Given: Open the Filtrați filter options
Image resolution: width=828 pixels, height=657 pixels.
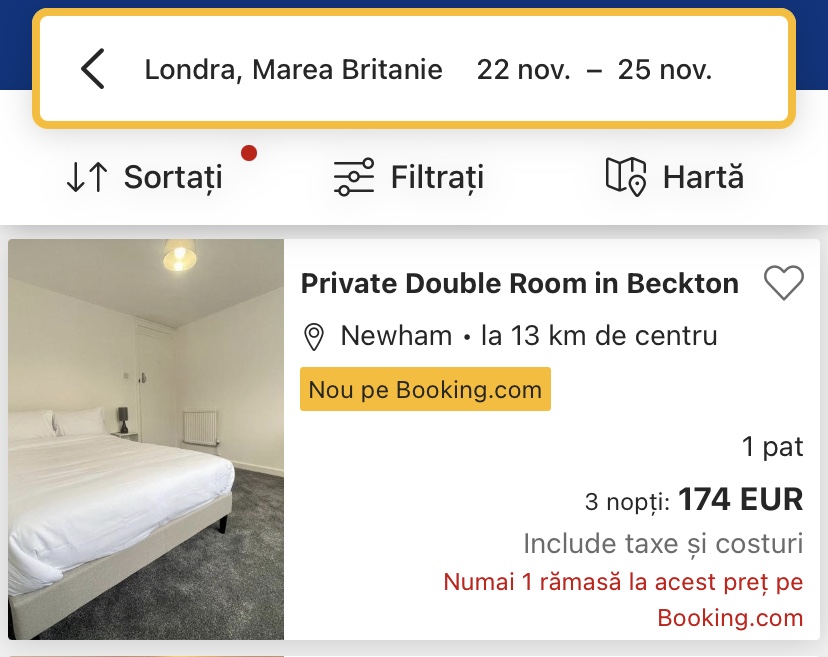Looking at the screenshot, I should point(437,178).
